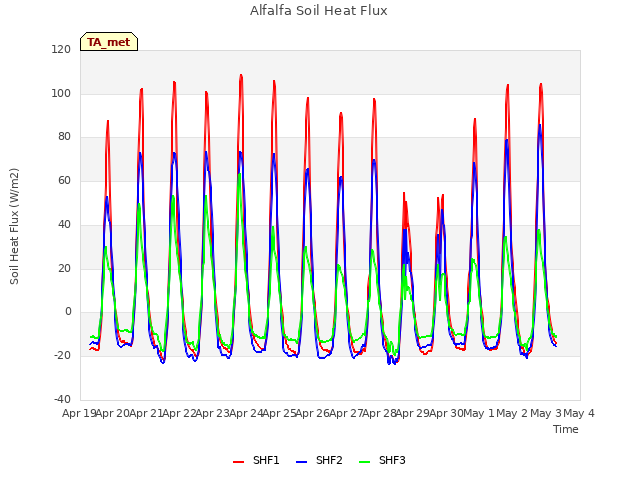Click the -20 y-axis tick label
The width and height of the screenshot is (640, 480).
point(62,356)
